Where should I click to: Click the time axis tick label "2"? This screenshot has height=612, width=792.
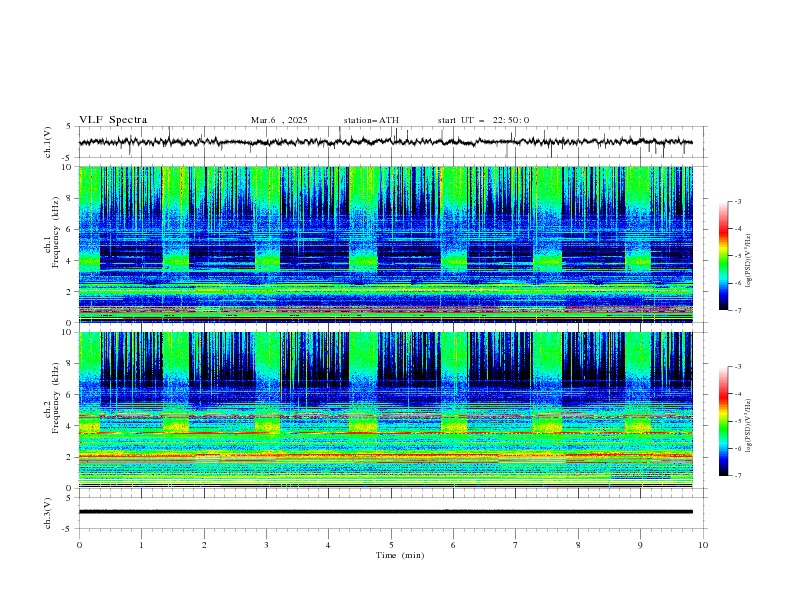(204, 545)
